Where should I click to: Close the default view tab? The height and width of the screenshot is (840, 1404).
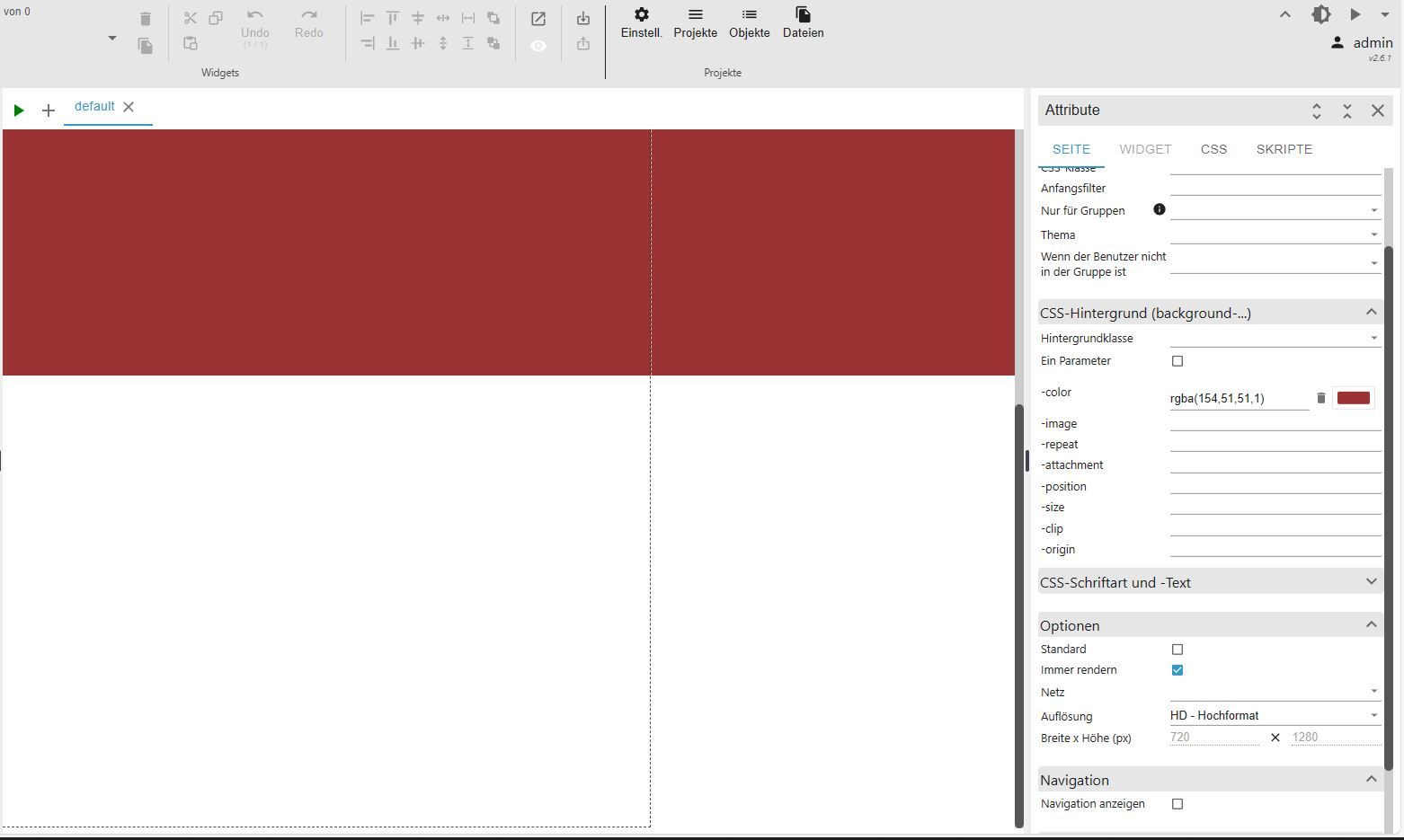click(x=129, y=106)
